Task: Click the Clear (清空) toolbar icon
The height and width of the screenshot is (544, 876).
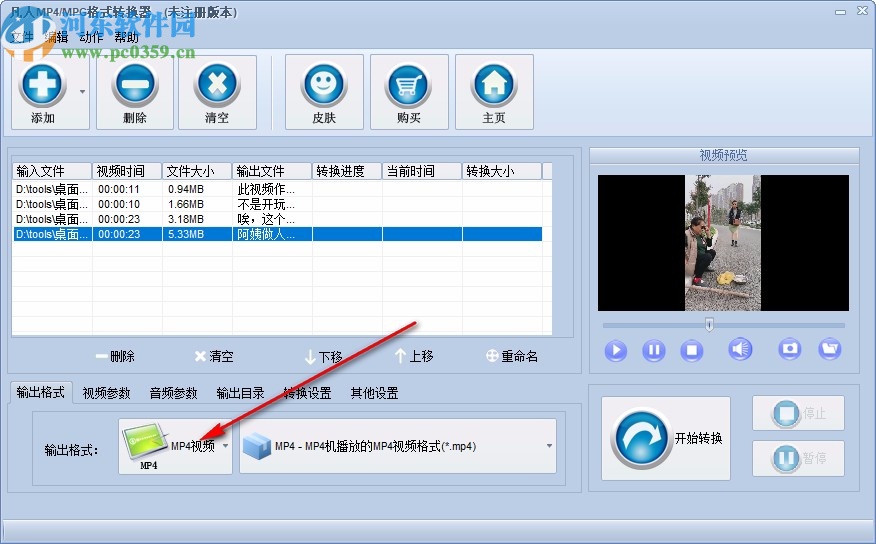Action: 217,85
